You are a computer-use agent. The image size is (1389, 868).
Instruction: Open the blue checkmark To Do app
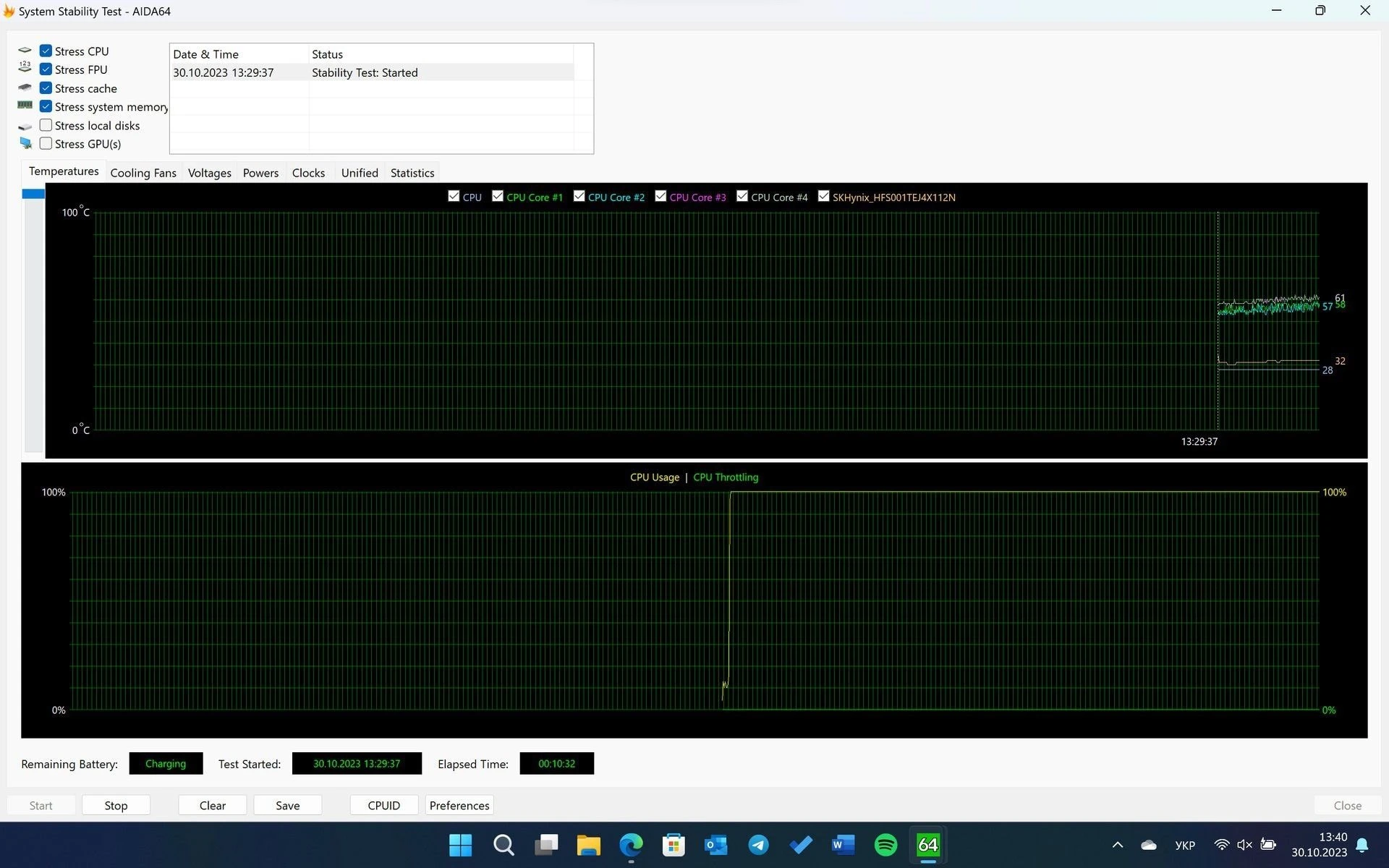tap(801, 845)
